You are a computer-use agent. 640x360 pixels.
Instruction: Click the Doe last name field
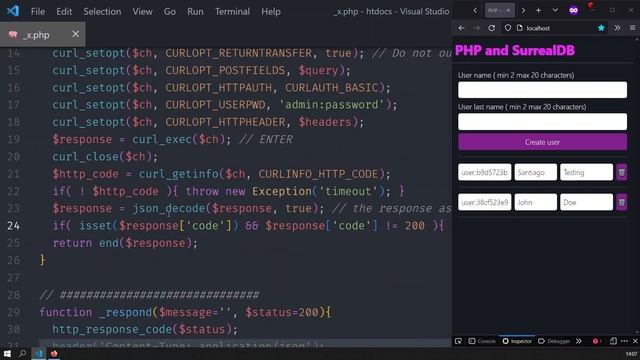[x=587, y=202]
